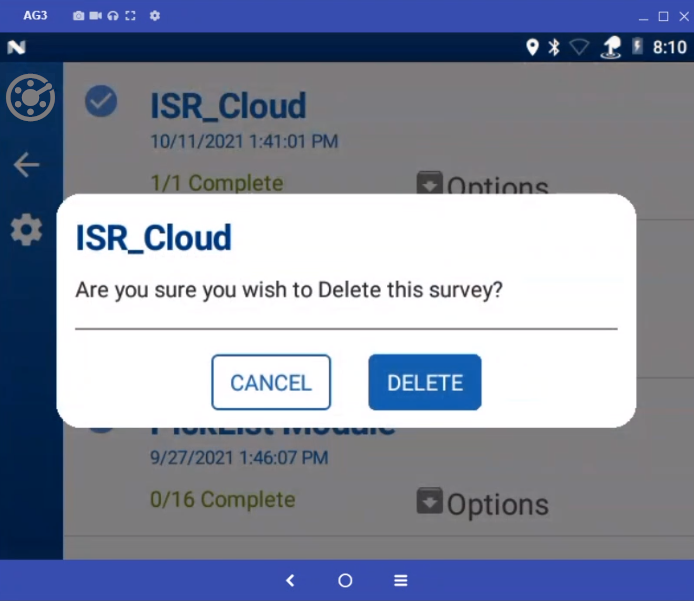Open emulator settings gear in title bar

tap(154, 16)
